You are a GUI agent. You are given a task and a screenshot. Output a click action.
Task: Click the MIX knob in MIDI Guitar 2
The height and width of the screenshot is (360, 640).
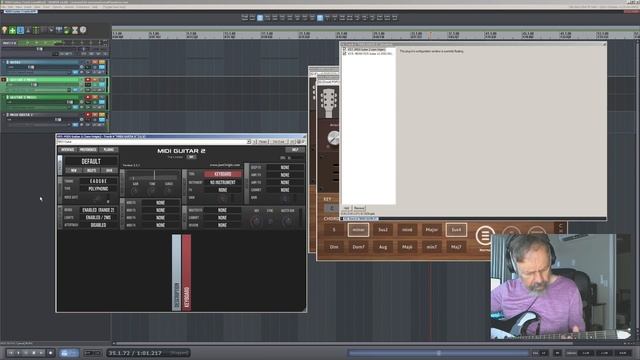coord(256,221)
